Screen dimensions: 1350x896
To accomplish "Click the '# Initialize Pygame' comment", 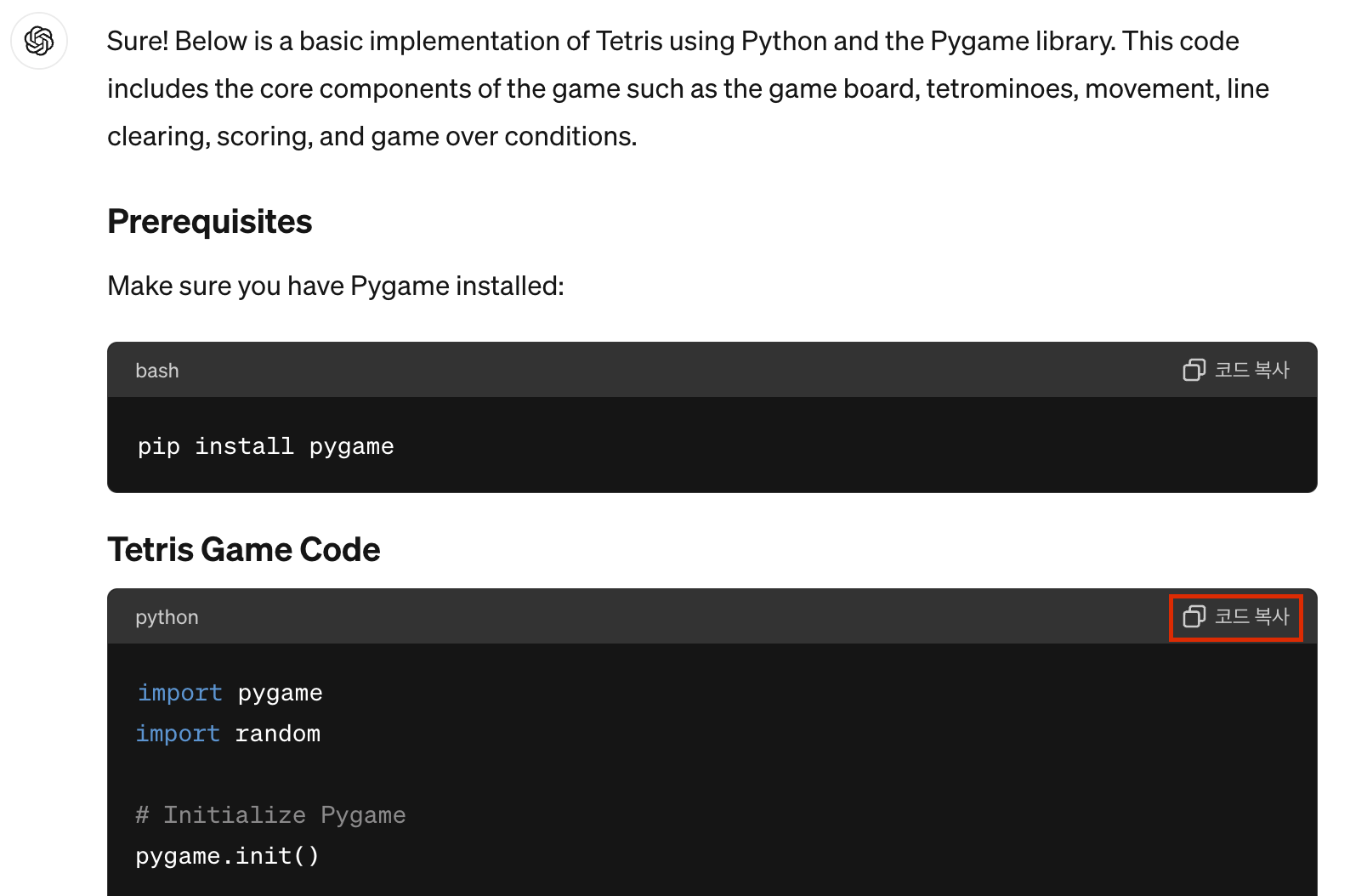I will click(x=270, y=815).
